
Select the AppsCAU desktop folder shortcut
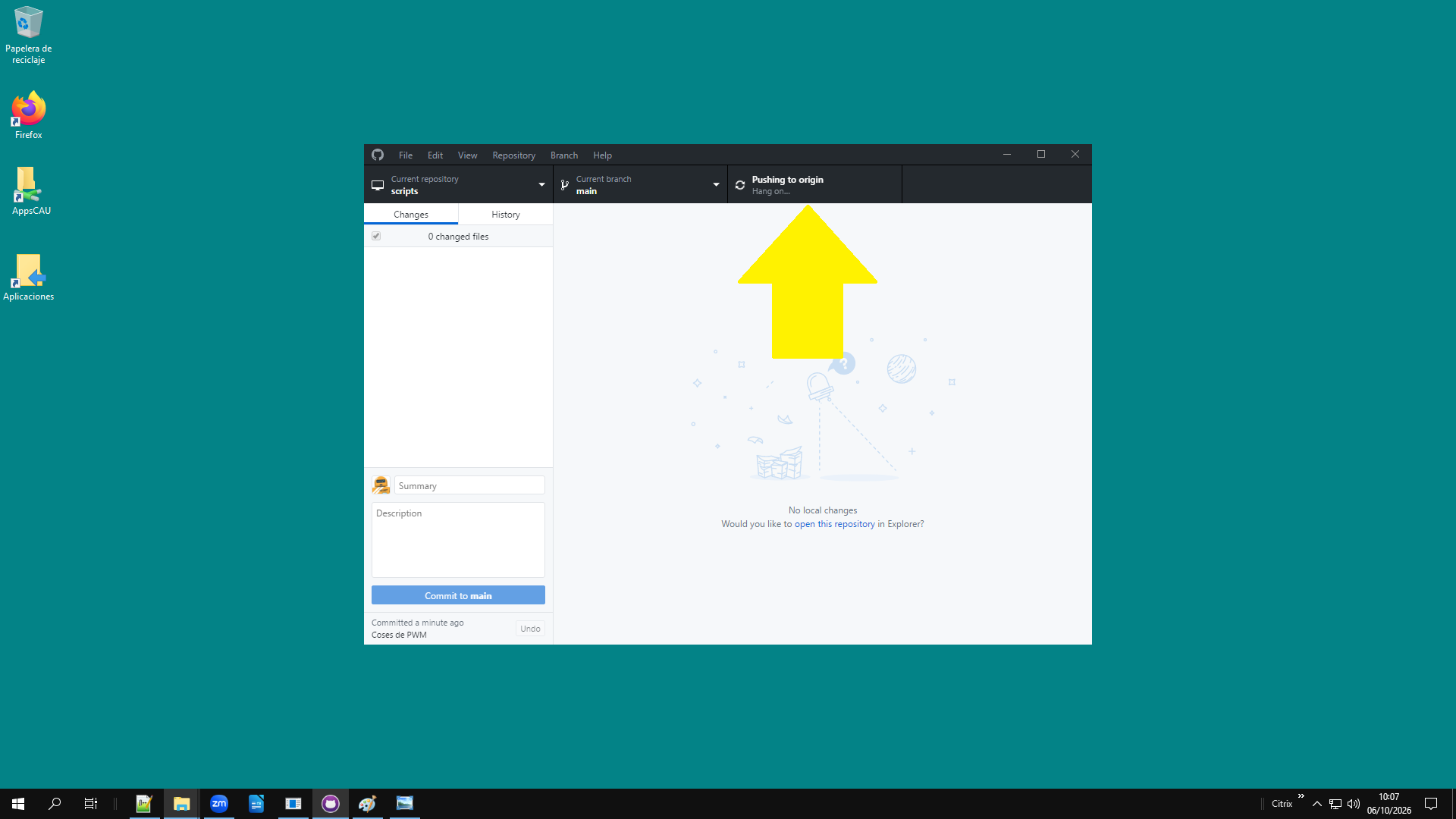pyautogui.click(x=31, y=191)
